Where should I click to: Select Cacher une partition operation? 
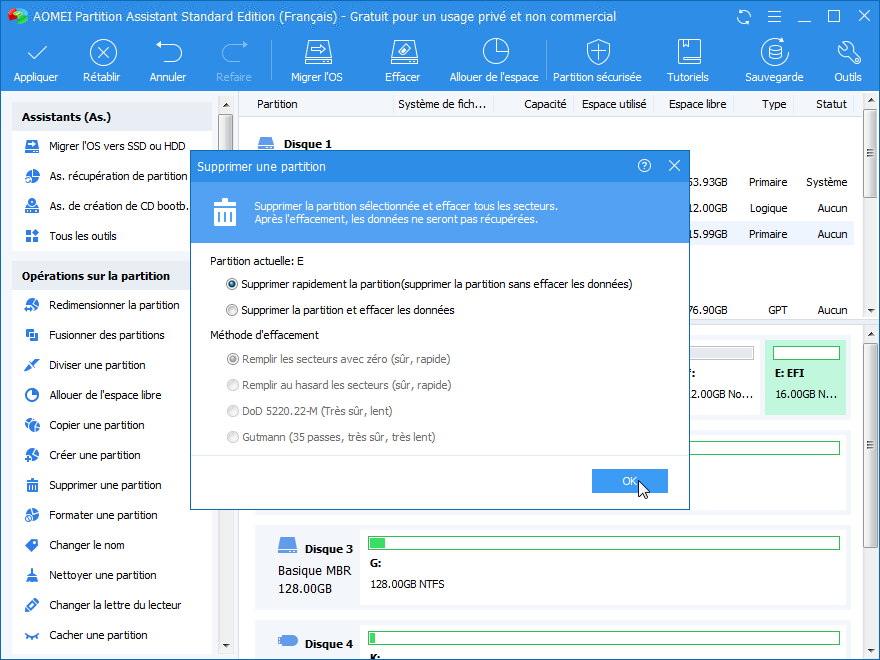(86, 635)
